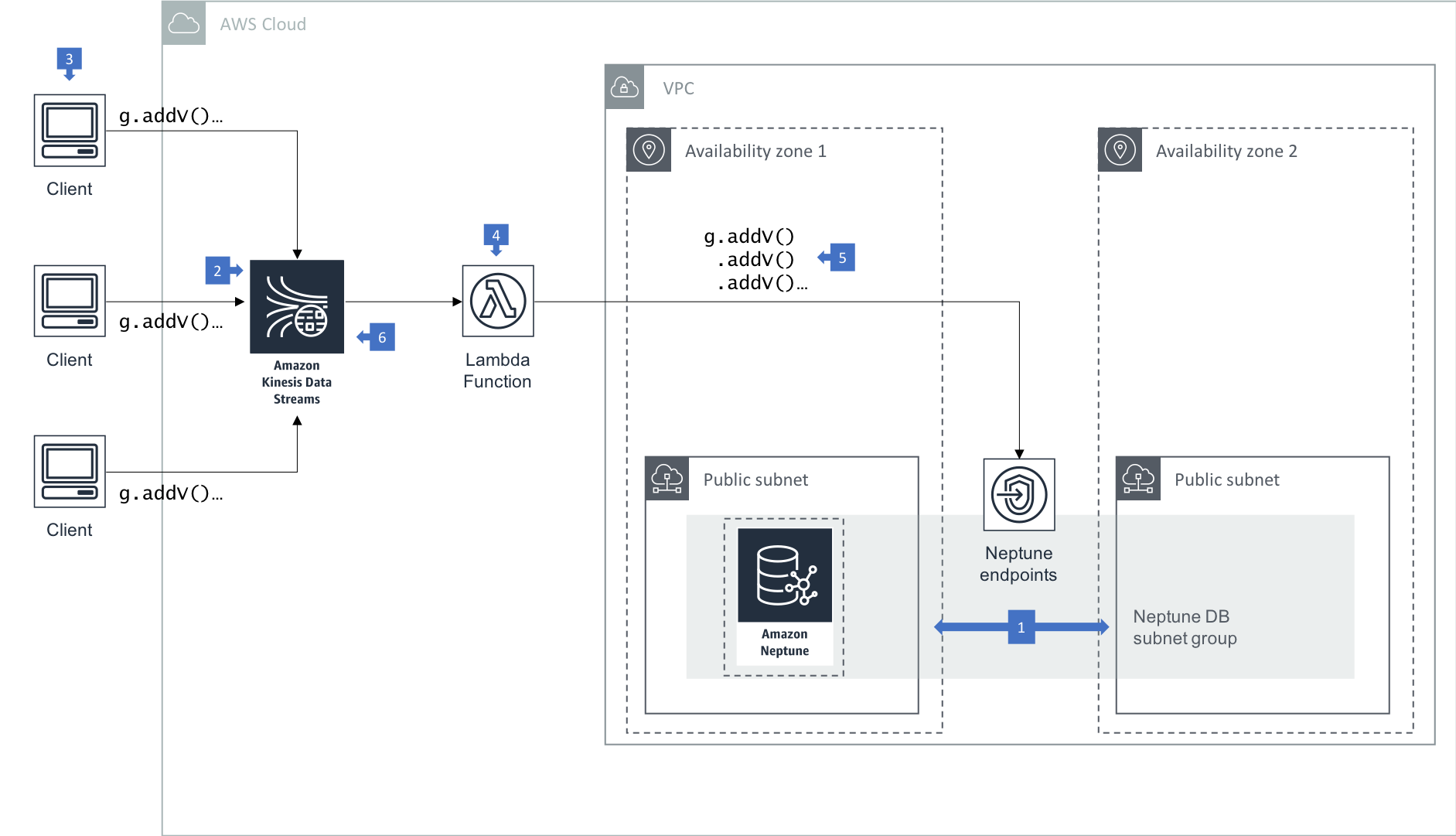Click the 'Client' label under marker 3's computer

pyautogui.click(x=70, y=189)
